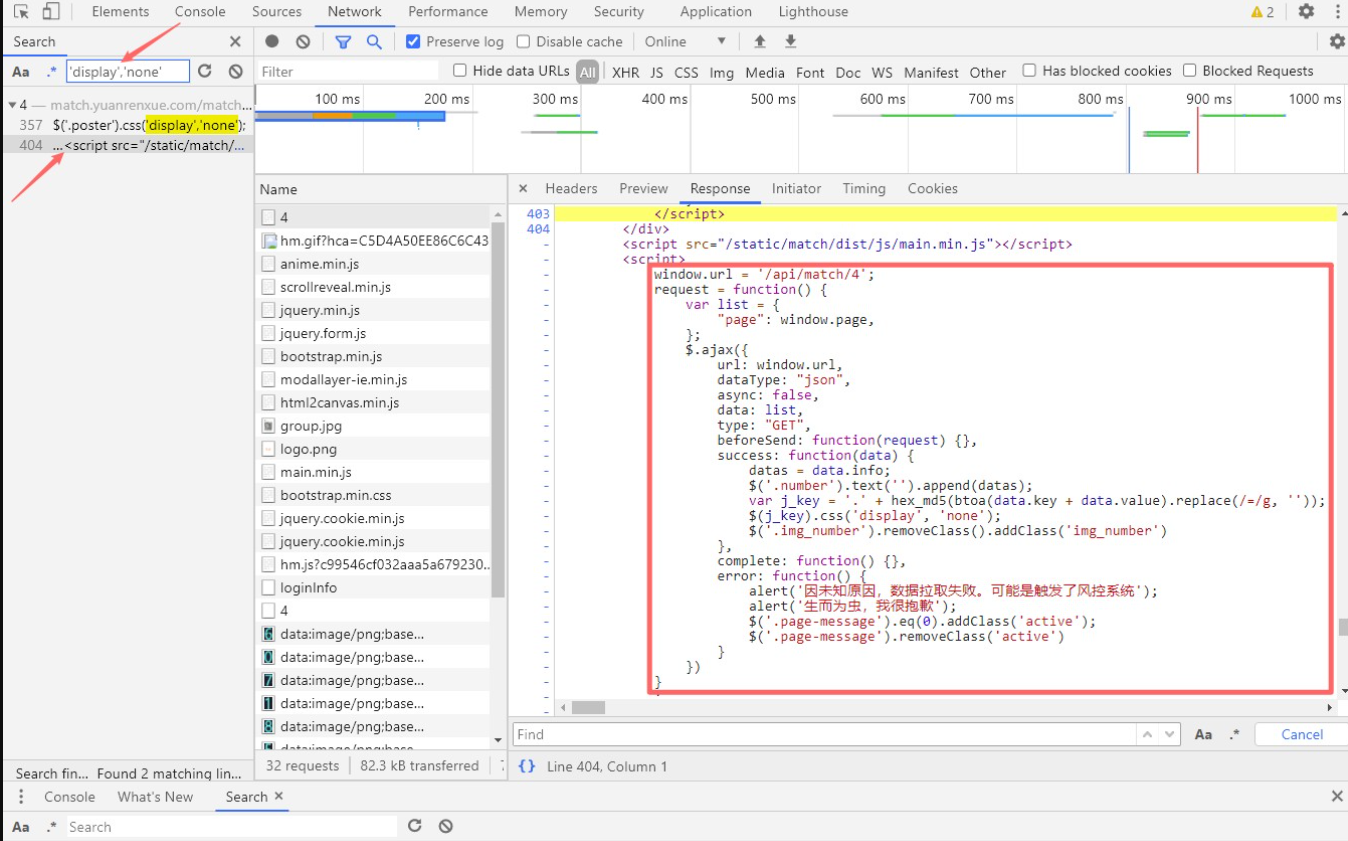Select group.jpg in the request list
This screenshot has height=841, width=1348.
(311, 426)
